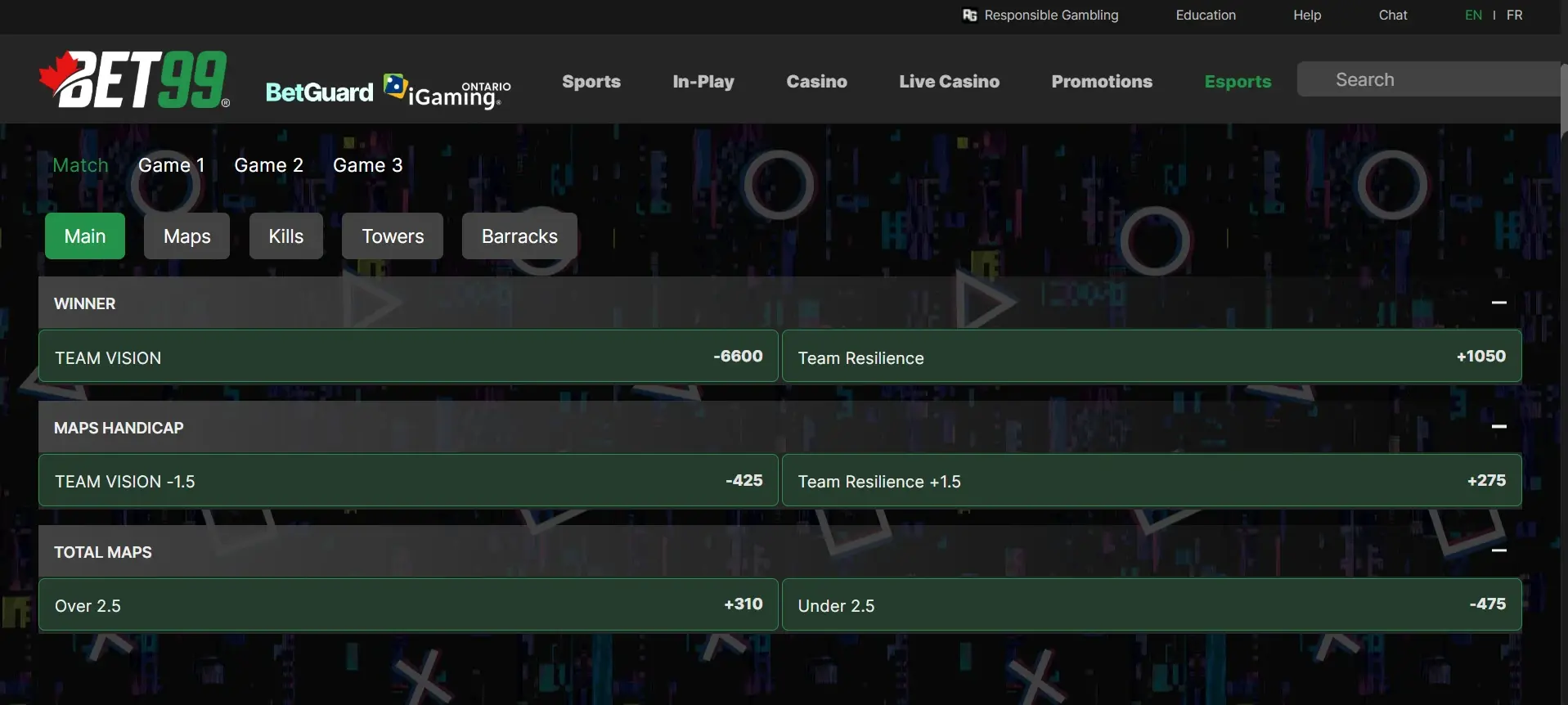
Task: Collapse the MAPS HANDICAP section
Action: [x=1498, y=427]
